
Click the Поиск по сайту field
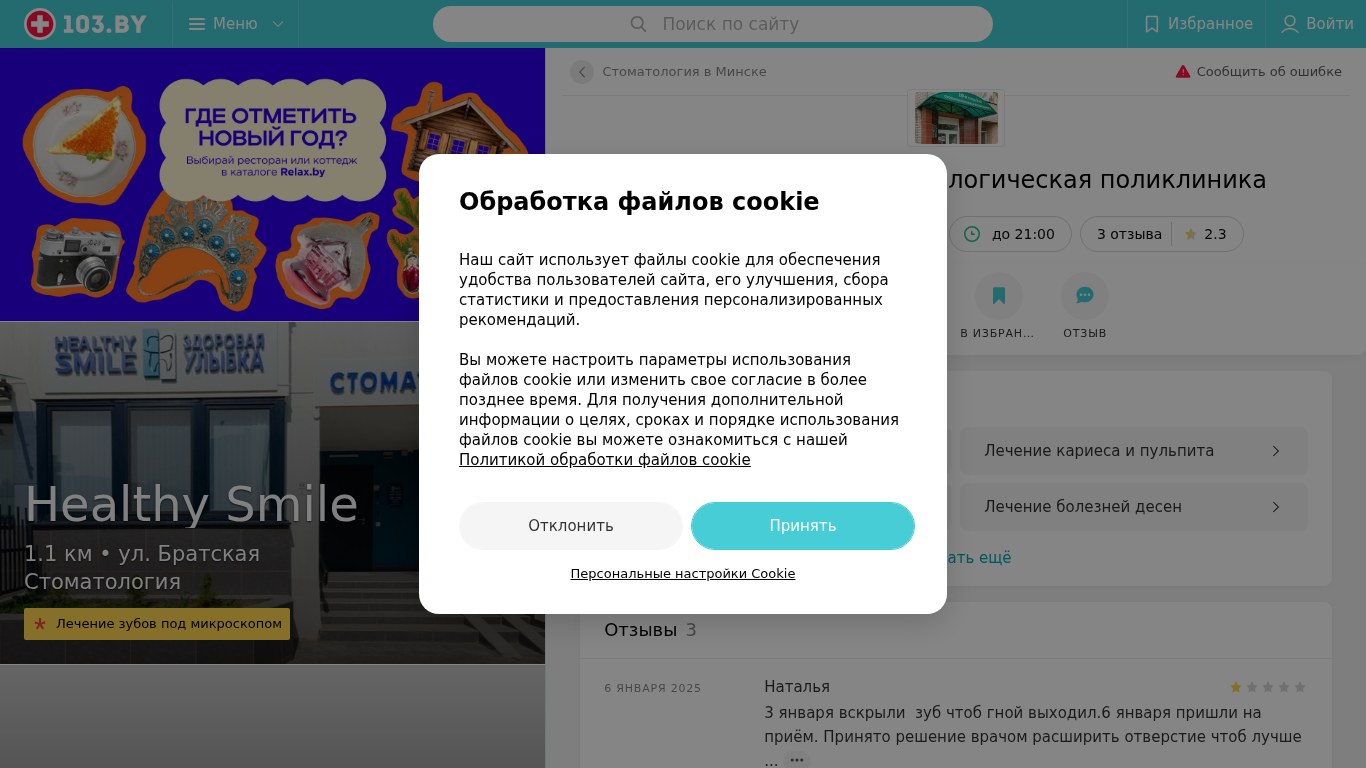pos(713,24)
